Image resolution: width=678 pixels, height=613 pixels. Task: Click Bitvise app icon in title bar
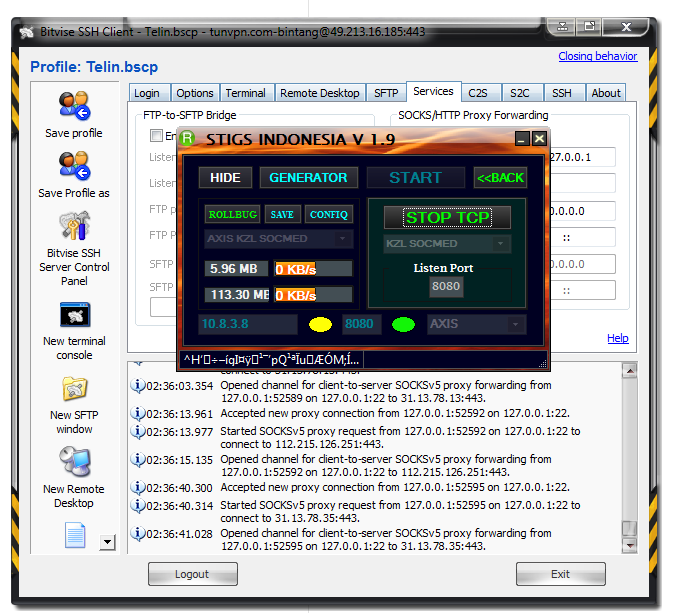click(x=26, y=32)
